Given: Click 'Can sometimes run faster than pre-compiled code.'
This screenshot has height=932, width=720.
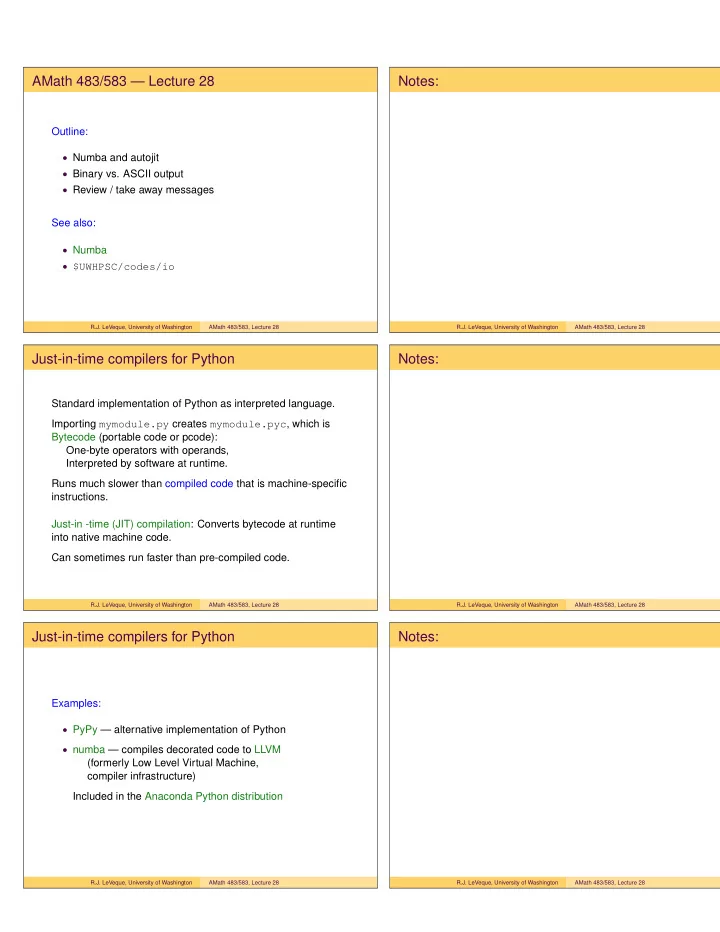Looking at the screenshot, I should (x=171, y=558).
